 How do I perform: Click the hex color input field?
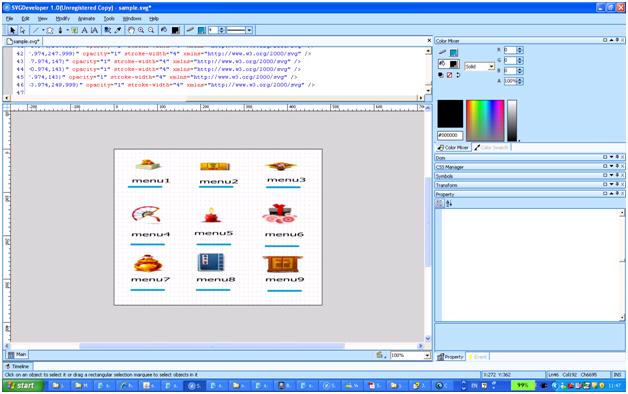pyautogui.click(x=450, y=135)
